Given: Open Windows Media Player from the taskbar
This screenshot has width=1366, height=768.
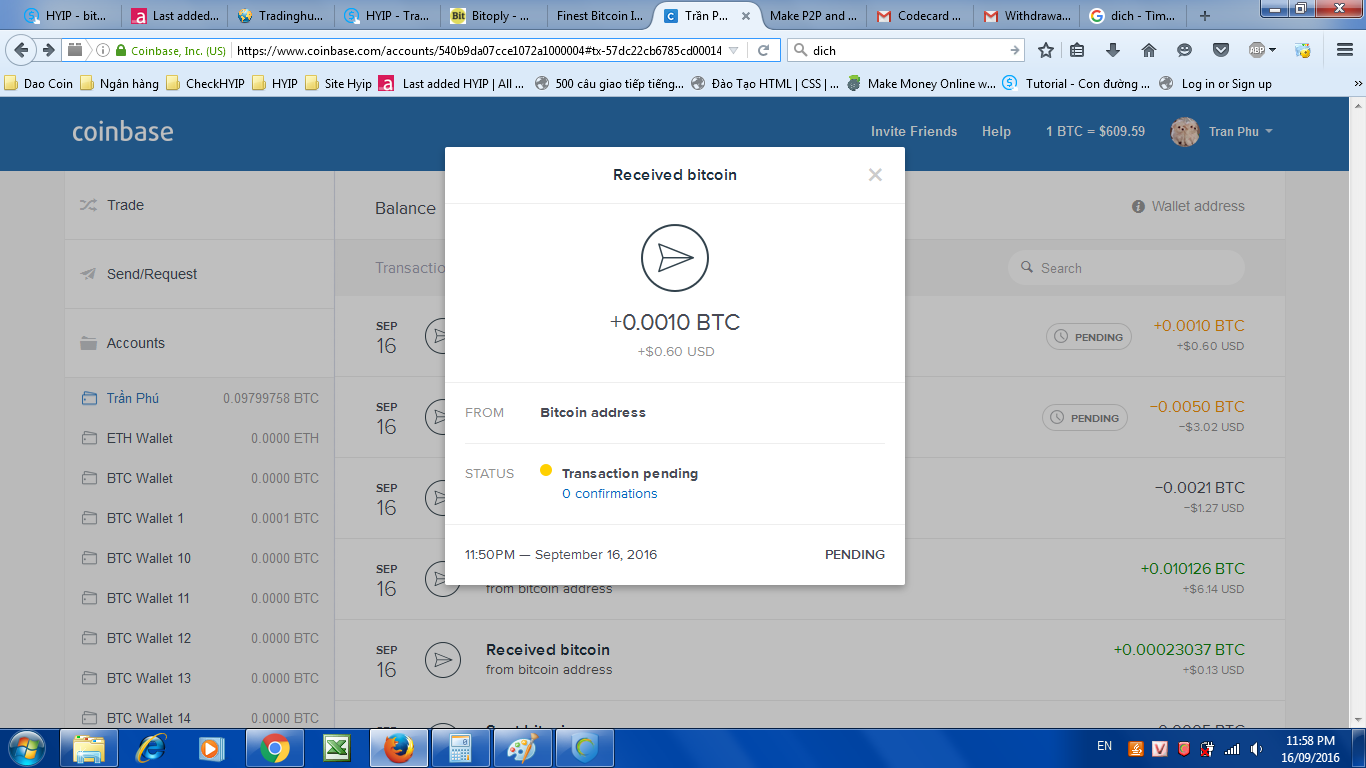Looking at the screenshot, I should click(x=213, y=748).
